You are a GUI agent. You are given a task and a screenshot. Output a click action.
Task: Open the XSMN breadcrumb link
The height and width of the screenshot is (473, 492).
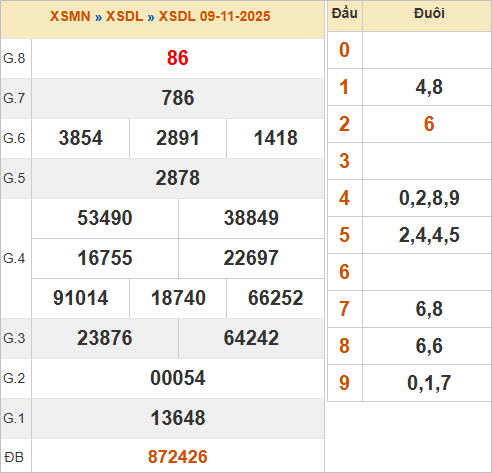point(70,16)
